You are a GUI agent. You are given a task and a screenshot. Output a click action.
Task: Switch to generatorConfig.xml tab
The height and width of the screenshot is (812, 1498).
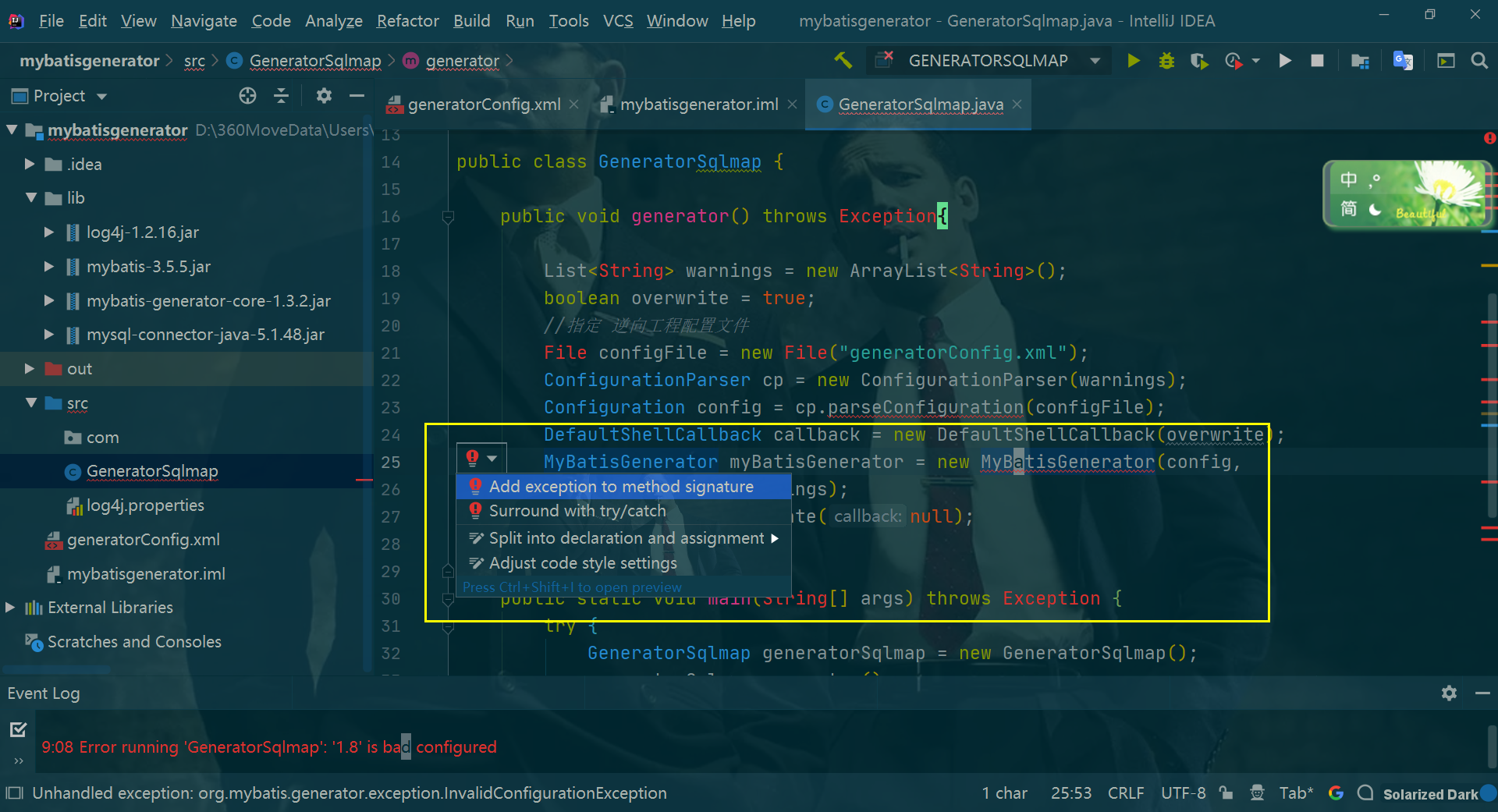(484, 105)
